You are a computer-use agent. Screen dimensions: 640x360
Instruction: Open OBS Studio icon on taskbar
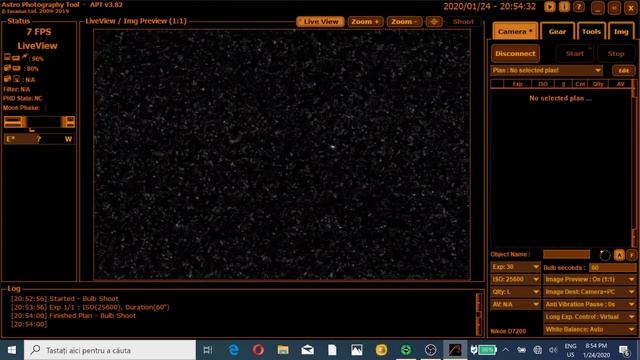[430, 350]
